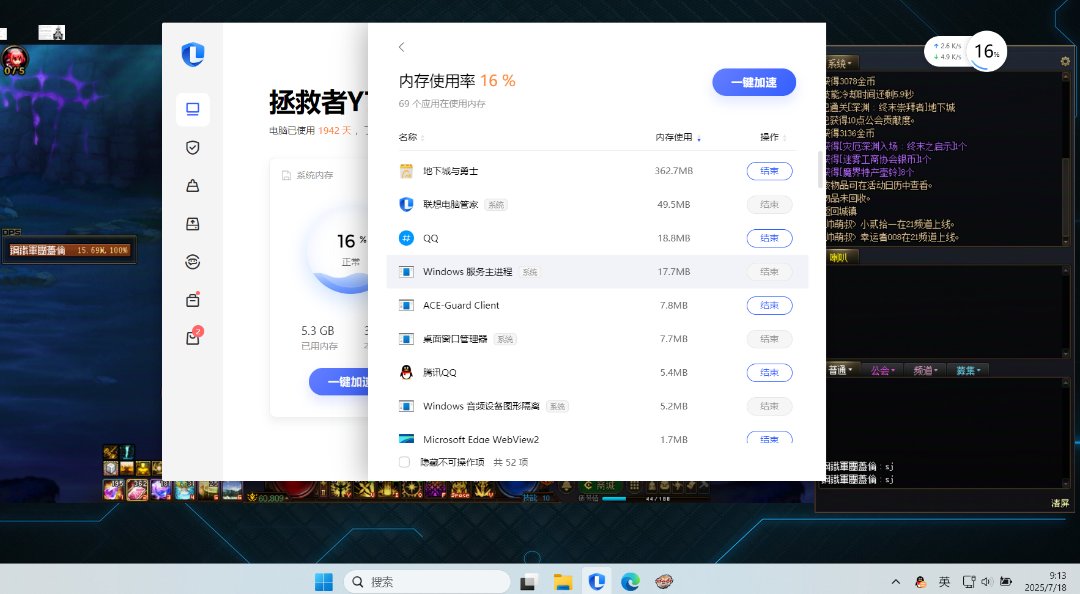Select the Microsoft Edge WebView2 process name
Image resolution: width=1080 pixels, height=594 pixels.
481,440
